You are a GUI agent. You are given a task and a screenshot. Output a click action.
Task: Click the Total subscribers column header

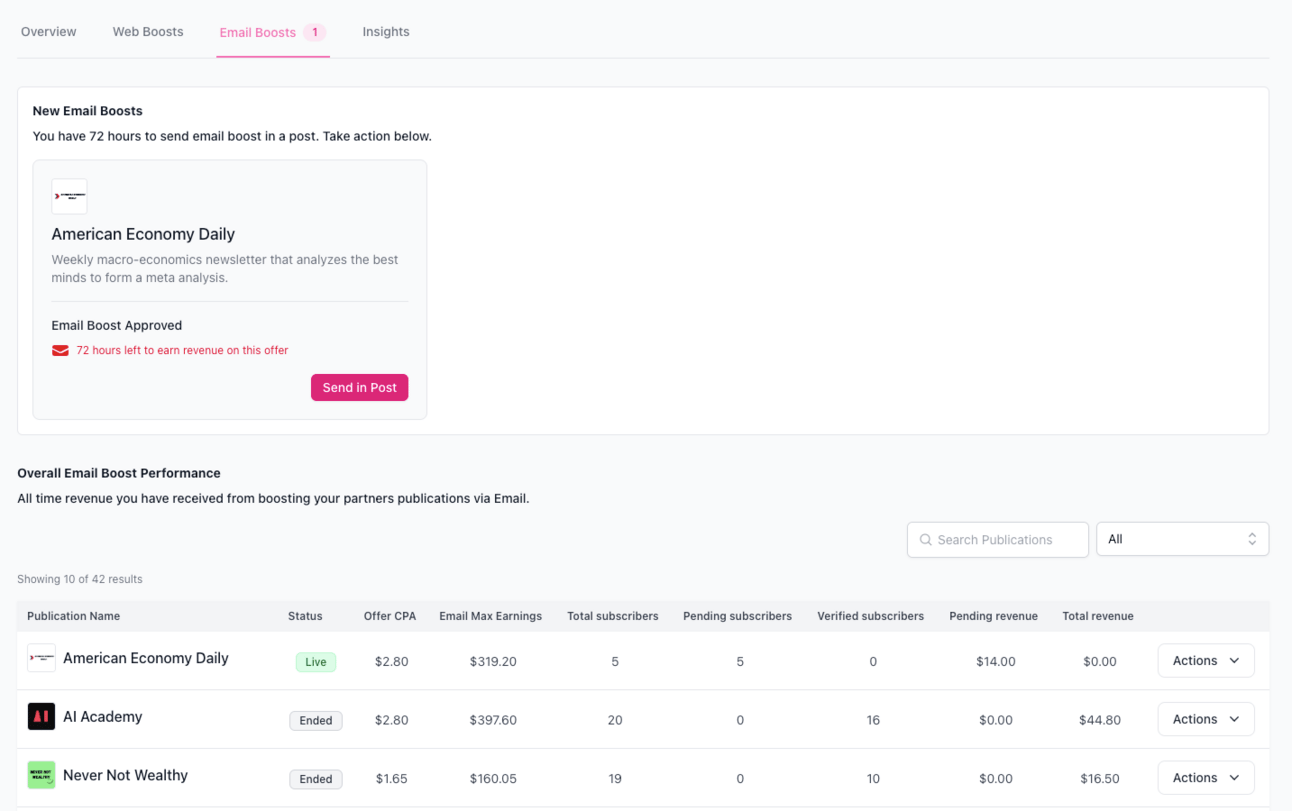click(613, 616)
